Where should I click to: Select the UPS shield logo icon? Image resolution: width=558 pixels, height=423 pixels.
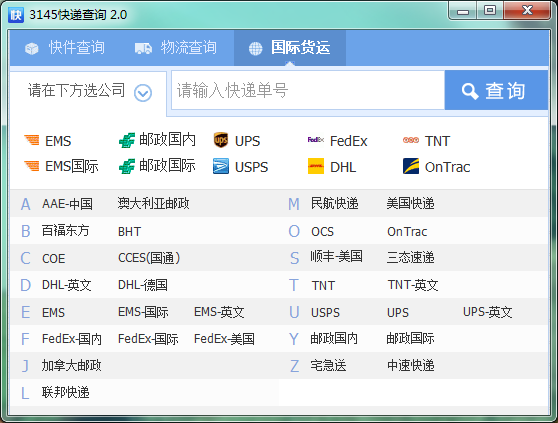pyautogui.click(x=221, y=140)
